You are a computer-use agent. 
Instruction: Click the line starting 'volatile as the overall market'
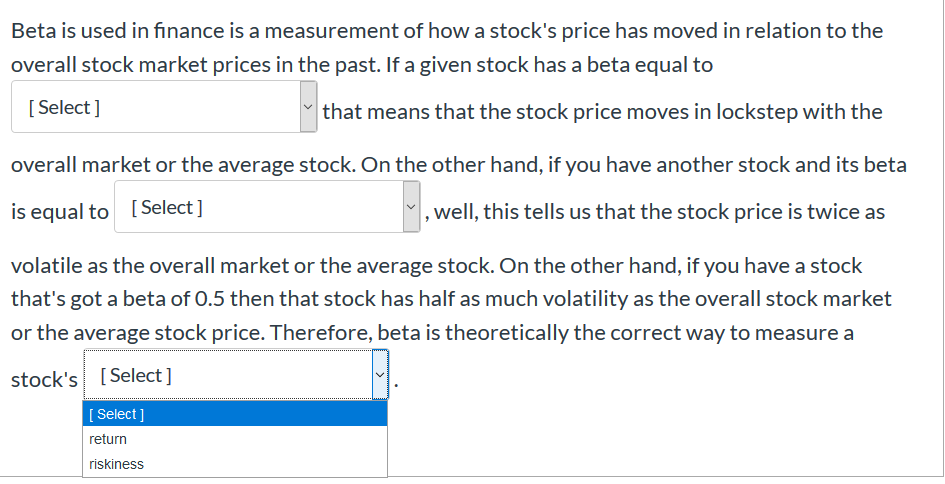(436, 266)
